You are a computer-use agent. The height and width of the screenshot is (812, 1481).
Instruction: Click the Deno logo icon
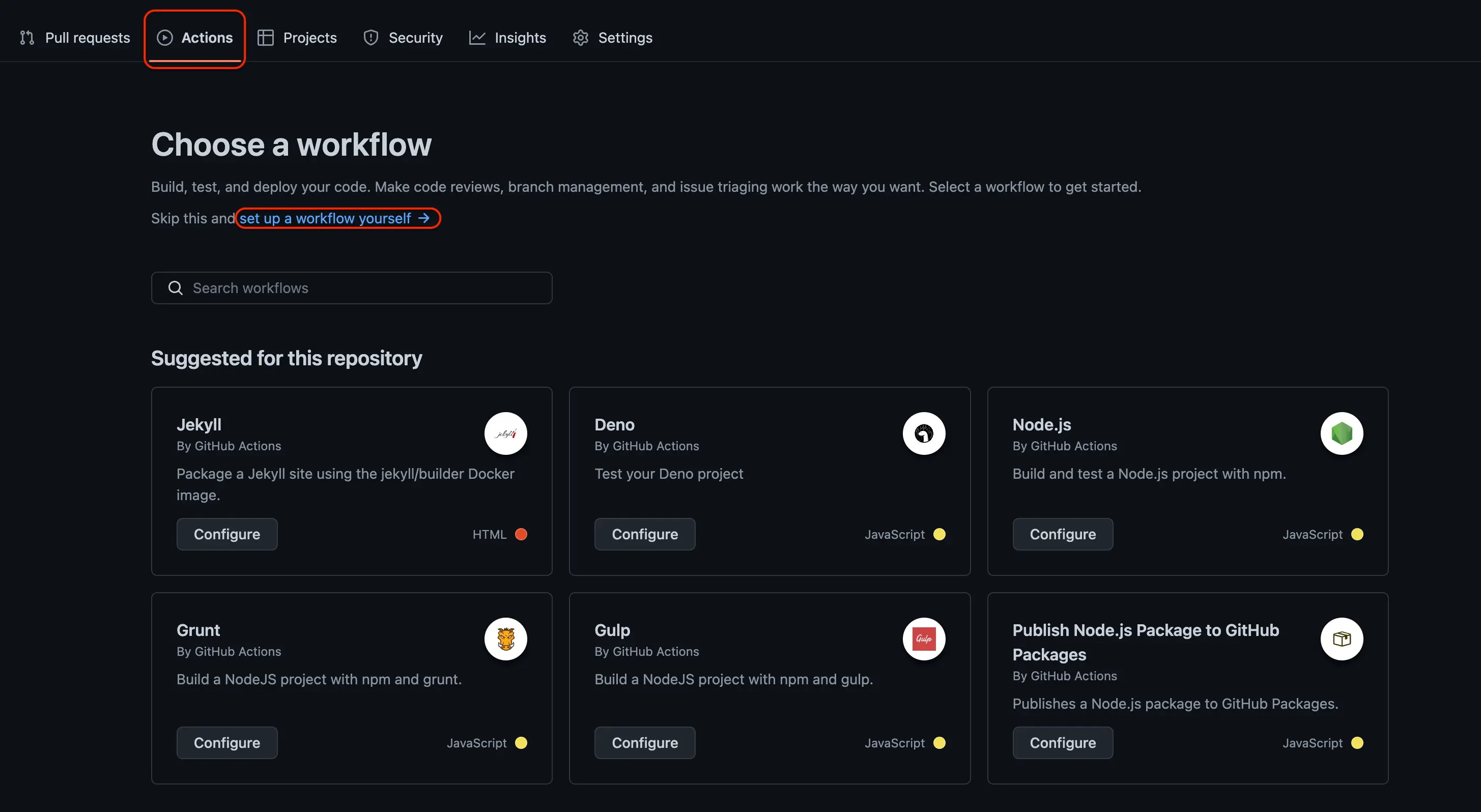pos(923,433)
